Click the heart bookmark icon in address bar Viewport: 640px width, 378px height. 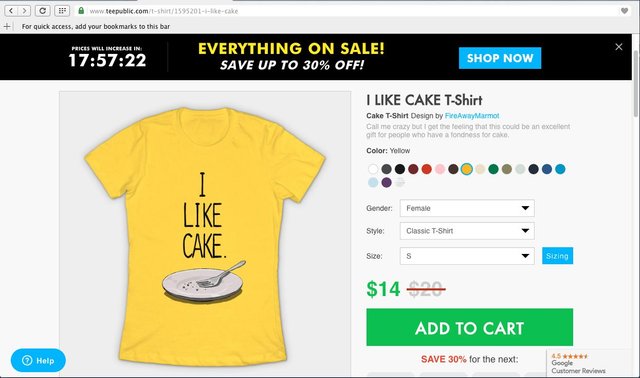(624, 11)
